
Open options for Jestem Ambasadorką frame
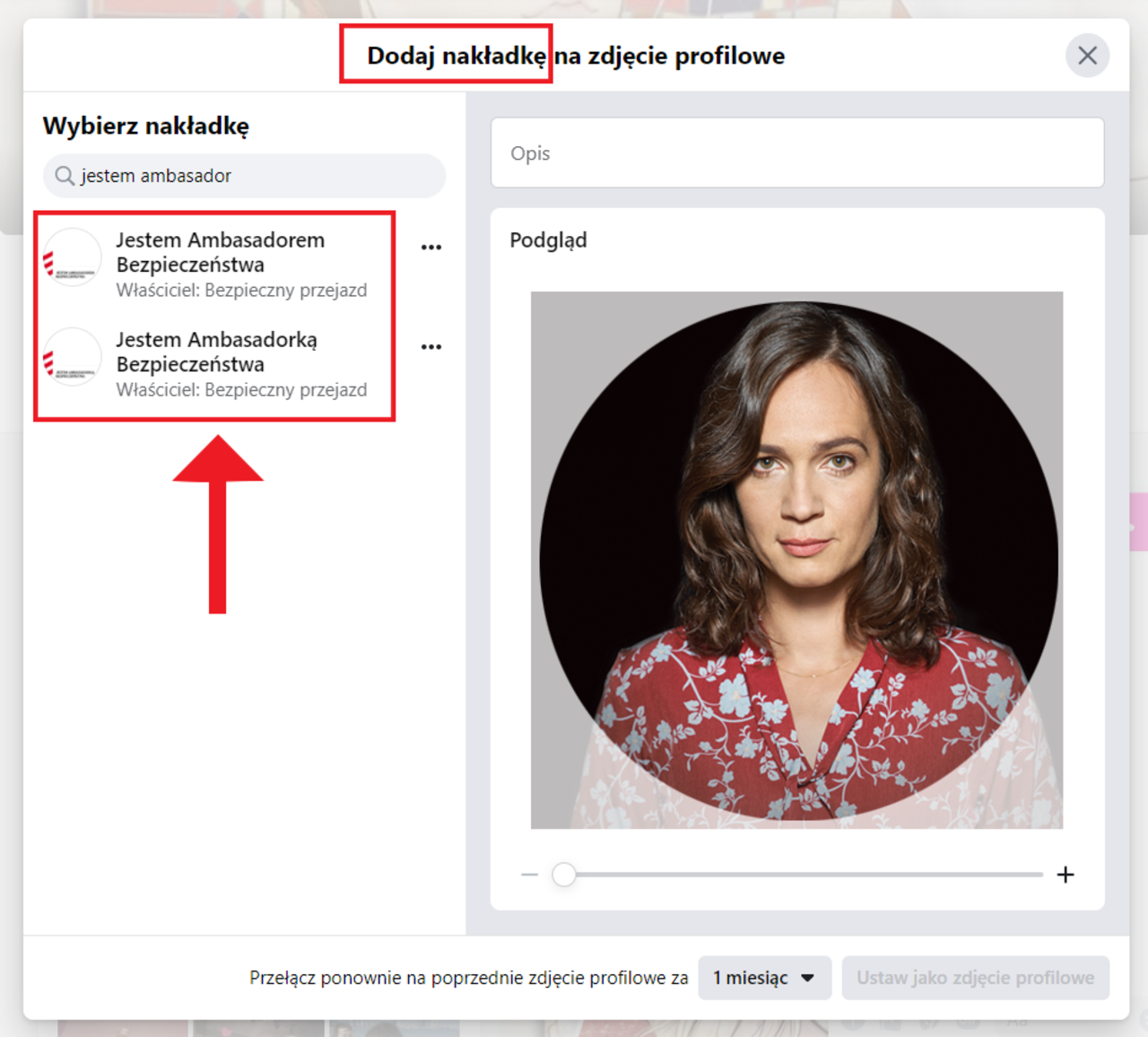[431, 346]
